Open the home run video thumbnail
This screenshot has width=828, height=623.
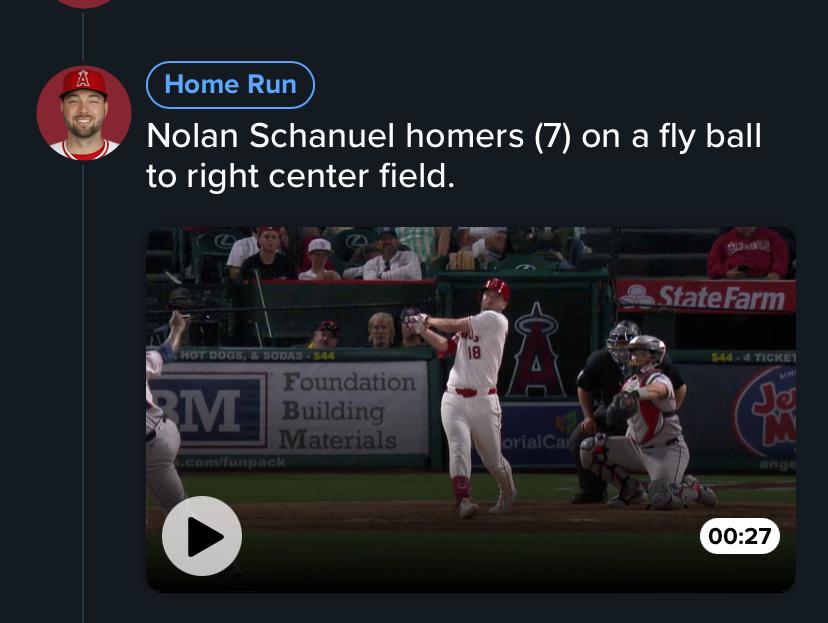tap(470, 400)
